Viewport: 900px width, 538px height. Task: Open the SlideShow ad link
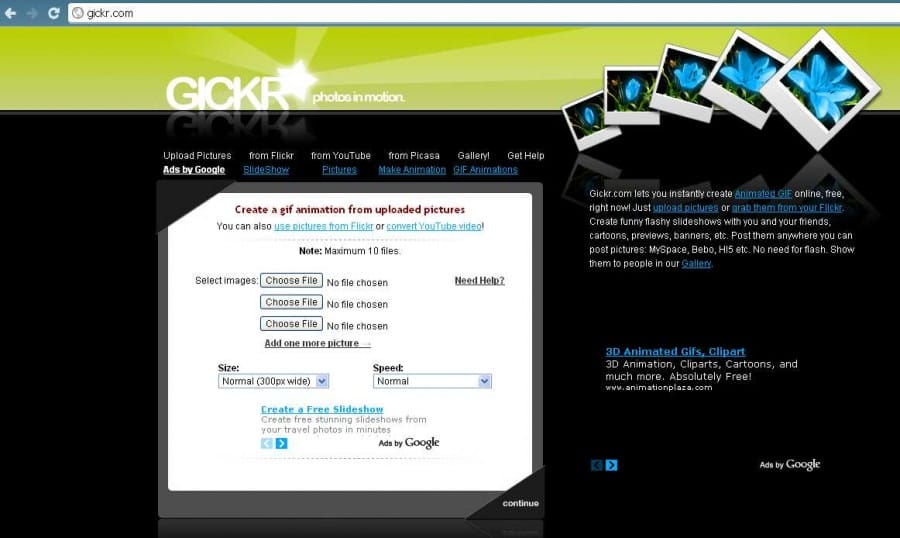point(266,170)
